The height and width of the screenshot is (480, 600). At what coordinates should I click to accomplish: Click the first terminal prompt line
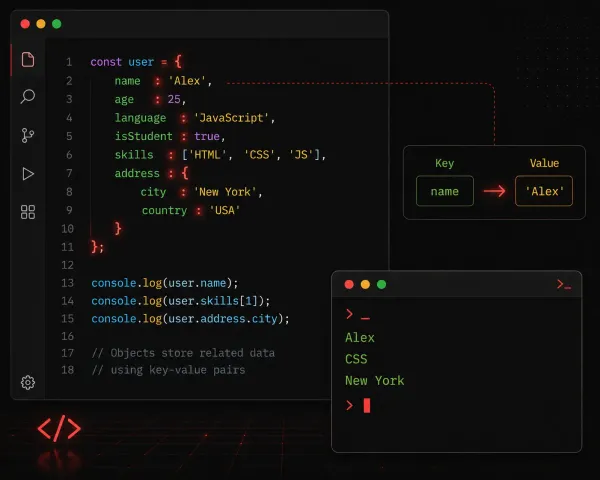[x=357, y=315]
